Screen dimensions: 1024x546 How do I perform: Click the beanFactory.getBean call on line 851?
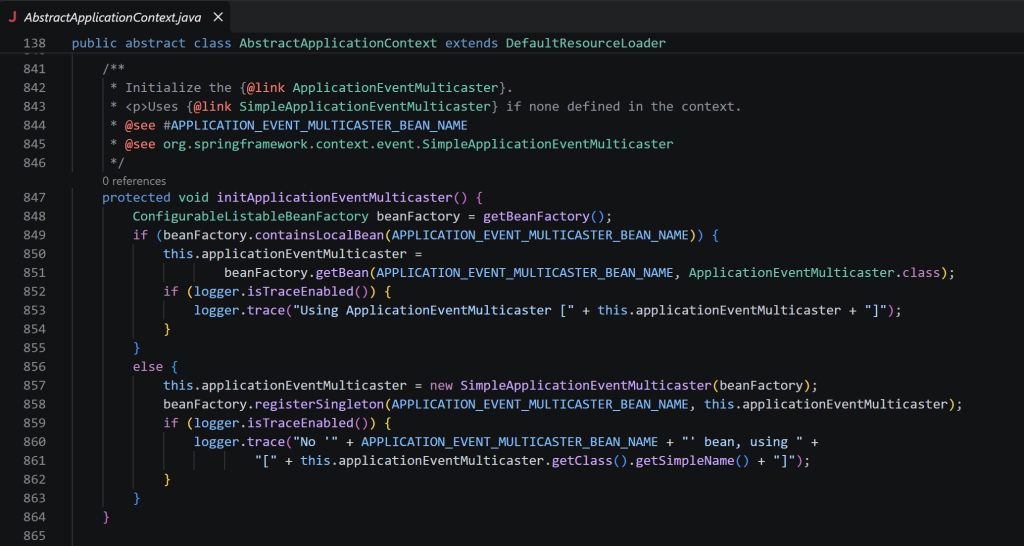coord(296,273)
